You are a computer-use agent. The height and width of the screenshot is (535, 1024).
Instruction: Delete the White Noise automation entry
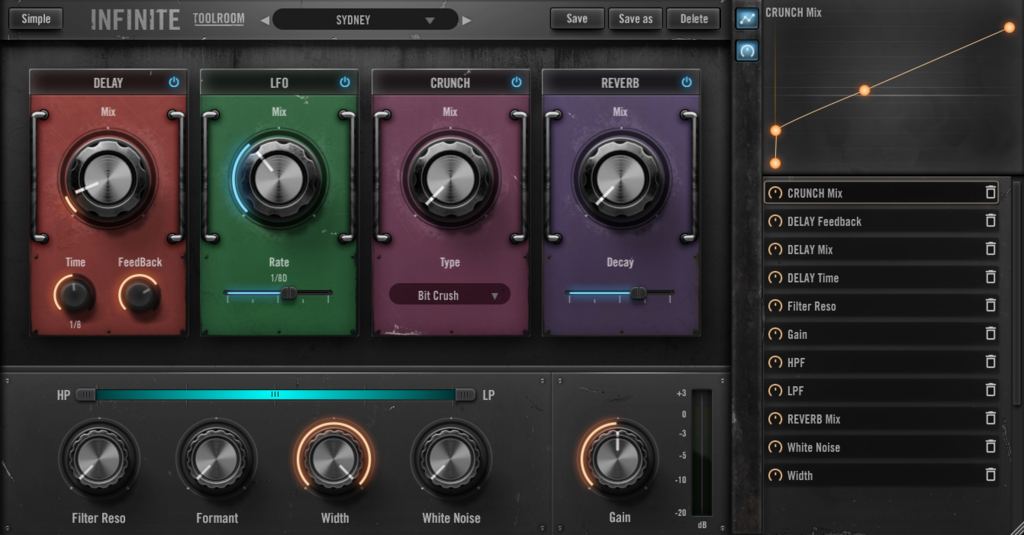coord(991,446)
